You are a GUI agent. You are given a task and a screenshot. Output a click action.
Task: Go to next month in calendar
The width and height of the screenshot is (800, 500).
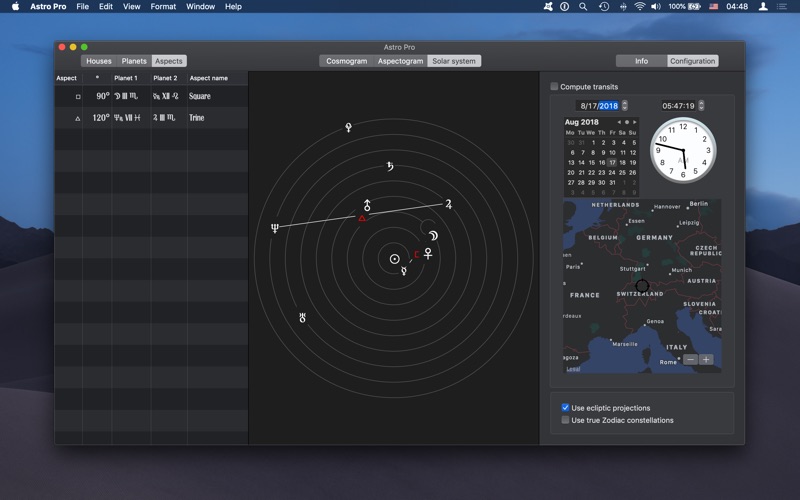(634, 122)
